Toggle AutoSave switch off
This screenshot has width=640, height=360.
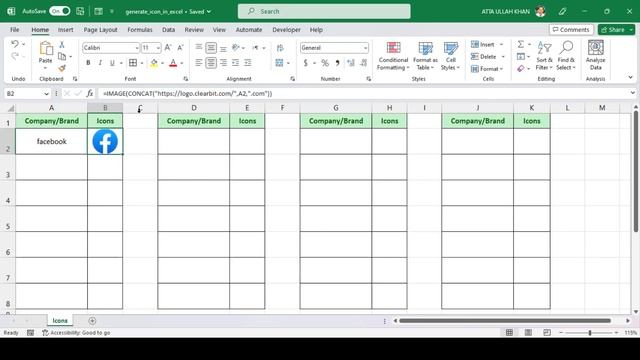60,11
